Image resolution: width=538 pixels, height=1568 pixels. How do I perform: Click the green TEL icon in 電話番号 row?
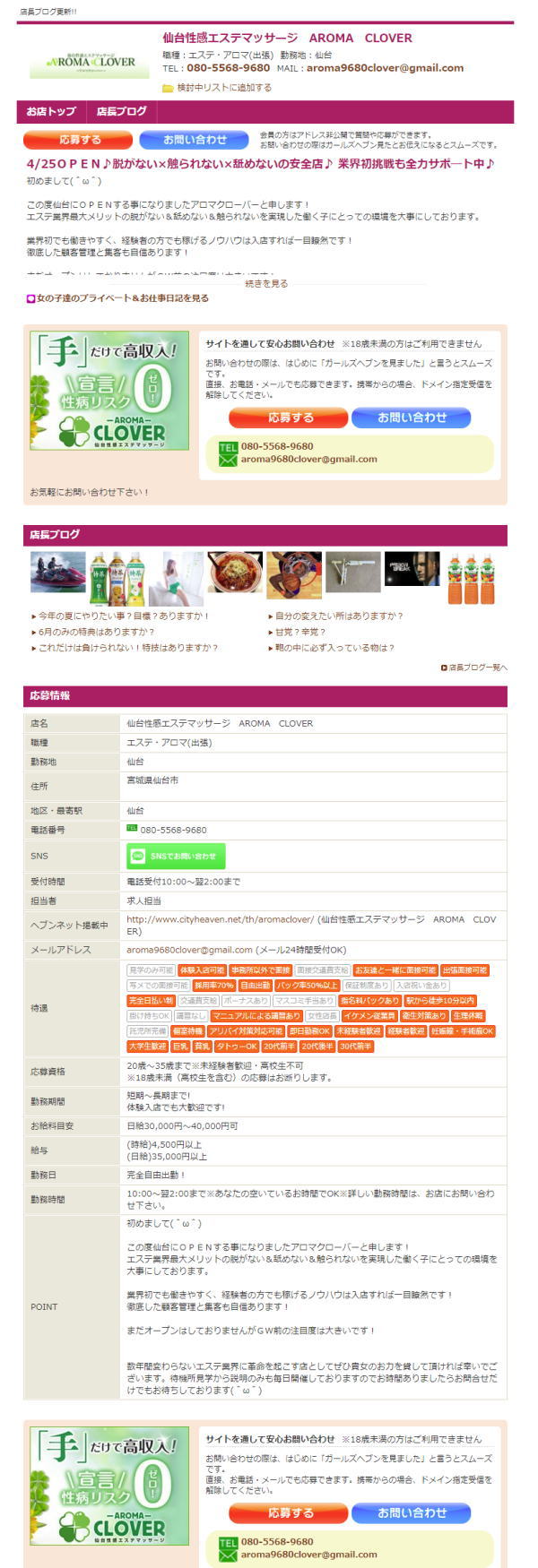(132, 829)
